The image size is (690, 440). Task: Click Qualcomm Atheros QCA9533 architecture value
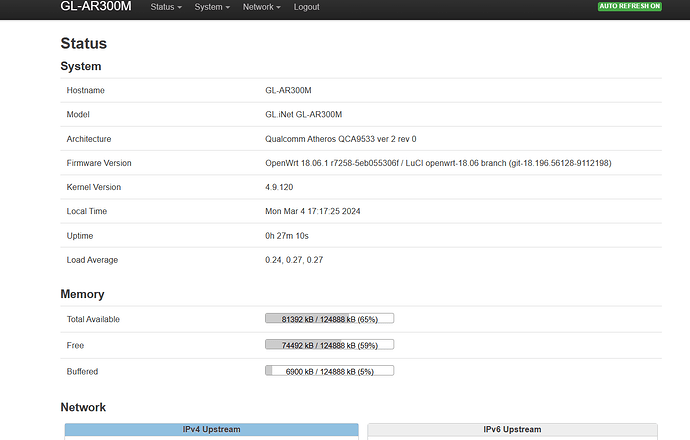[341, 139]
